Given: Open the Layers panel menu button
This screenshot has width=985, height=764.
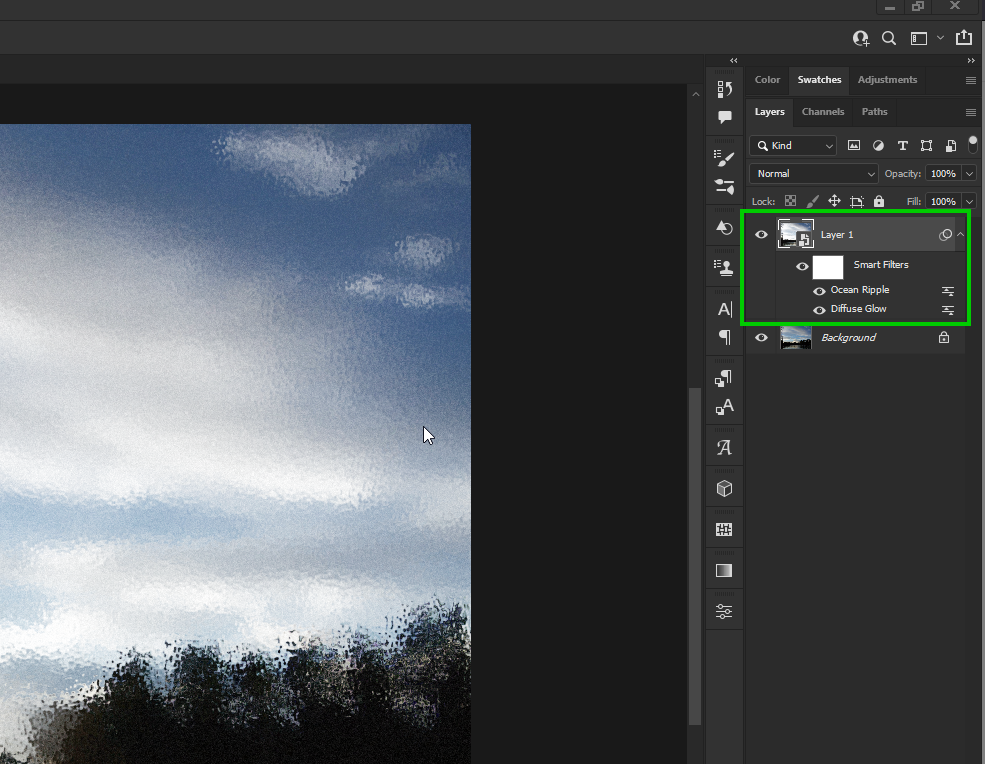Looking at the screenshot, I should [969, 112].
